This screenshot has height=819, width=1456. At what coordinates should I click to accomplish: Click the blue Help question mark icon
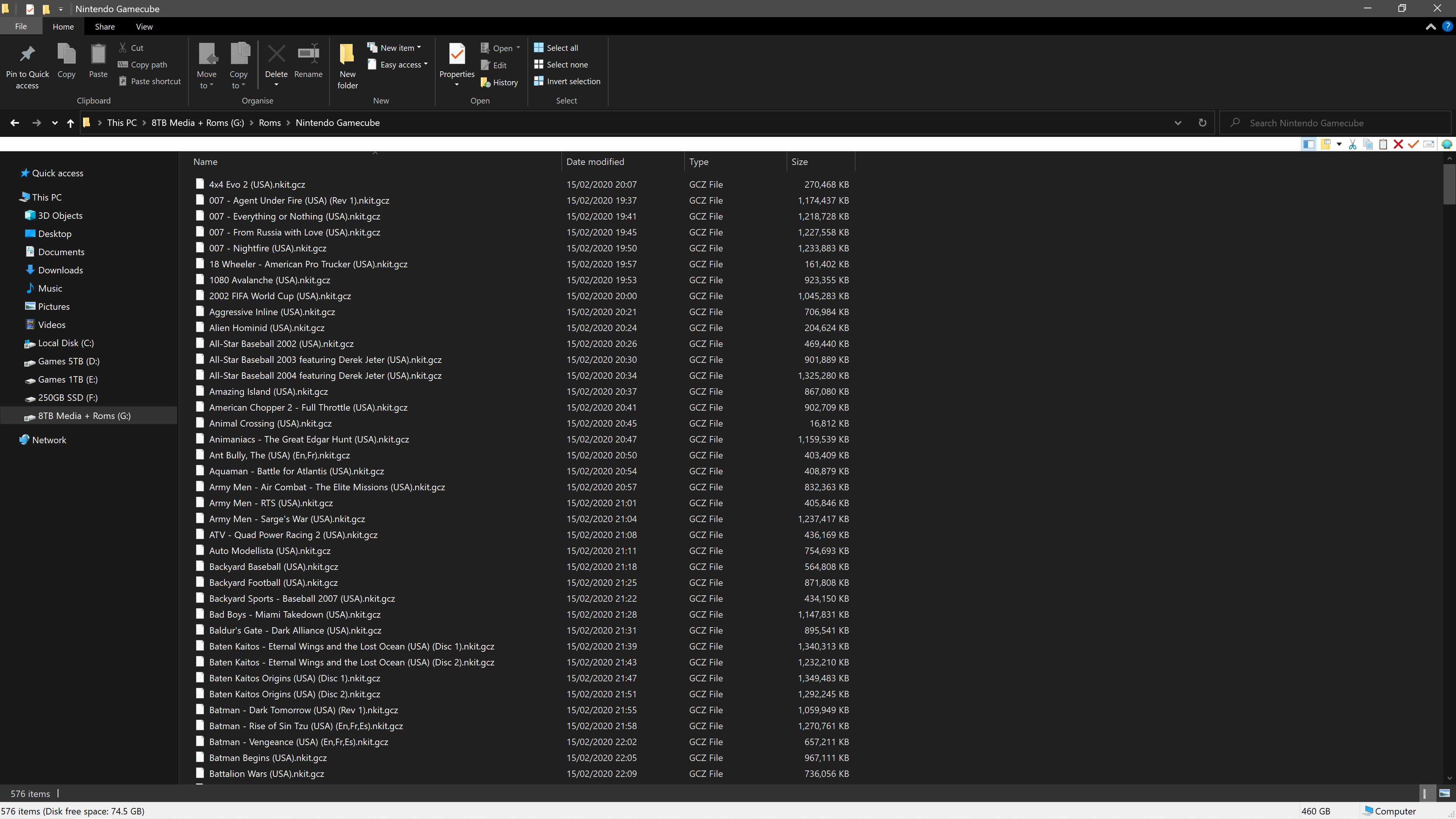(1447, 27)
